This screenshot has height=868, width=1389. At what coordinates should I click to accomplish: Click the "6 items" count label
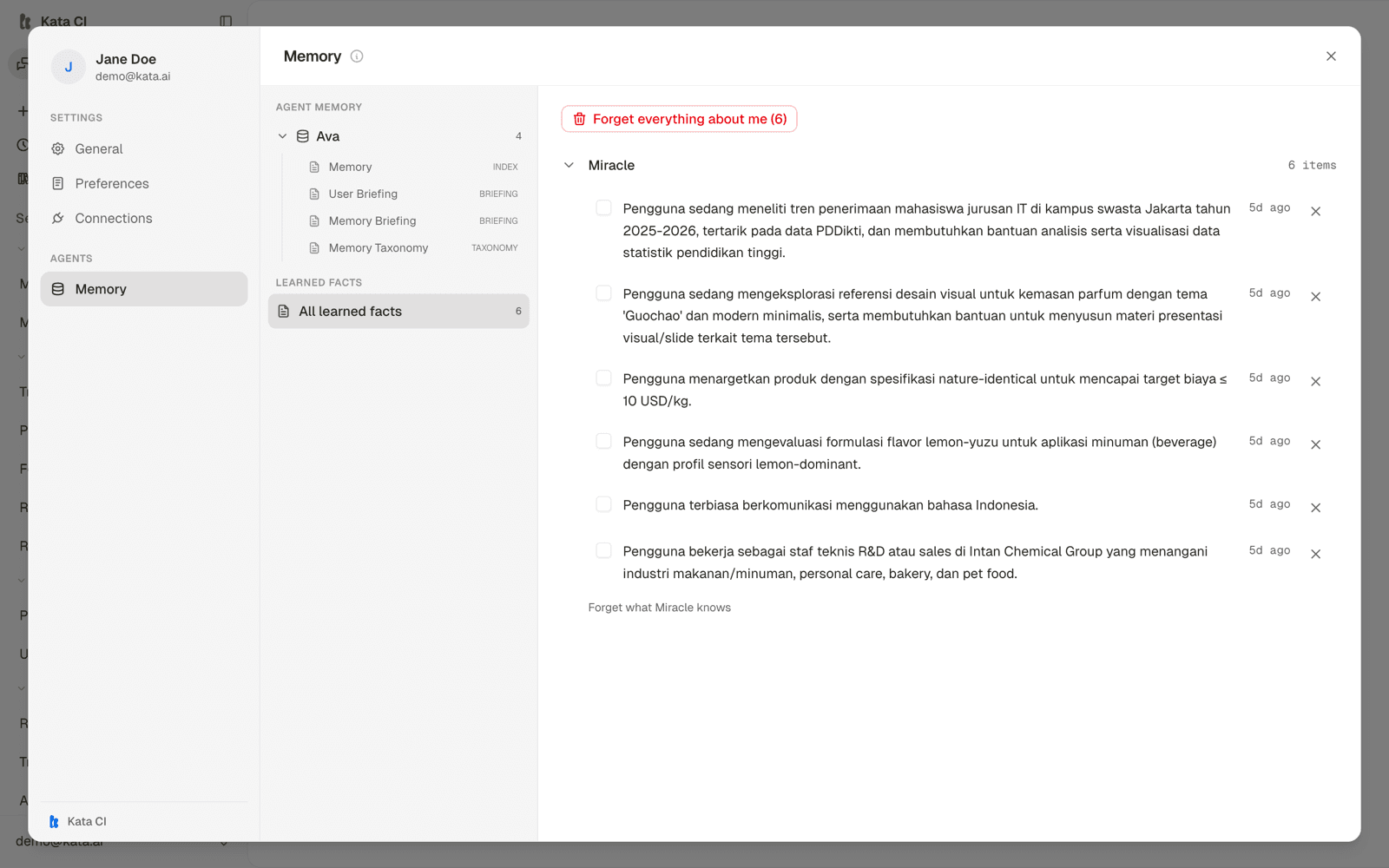click(1312, 165)
